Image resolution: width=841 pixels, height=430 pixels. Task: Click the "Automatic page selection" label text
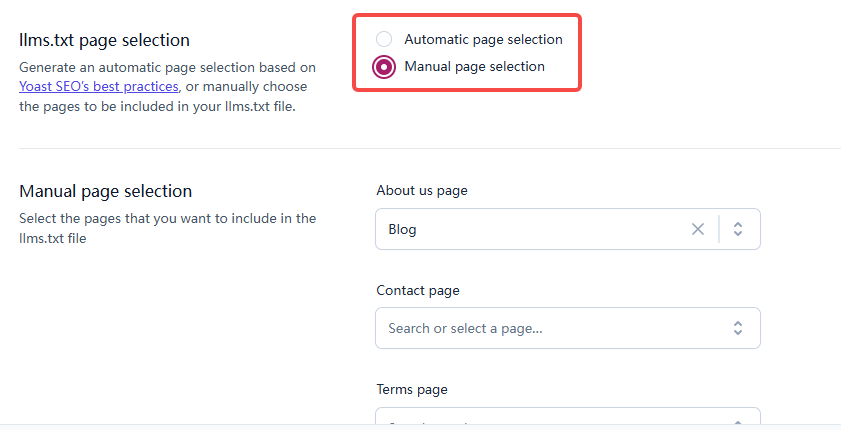click(x=483, y=40)
